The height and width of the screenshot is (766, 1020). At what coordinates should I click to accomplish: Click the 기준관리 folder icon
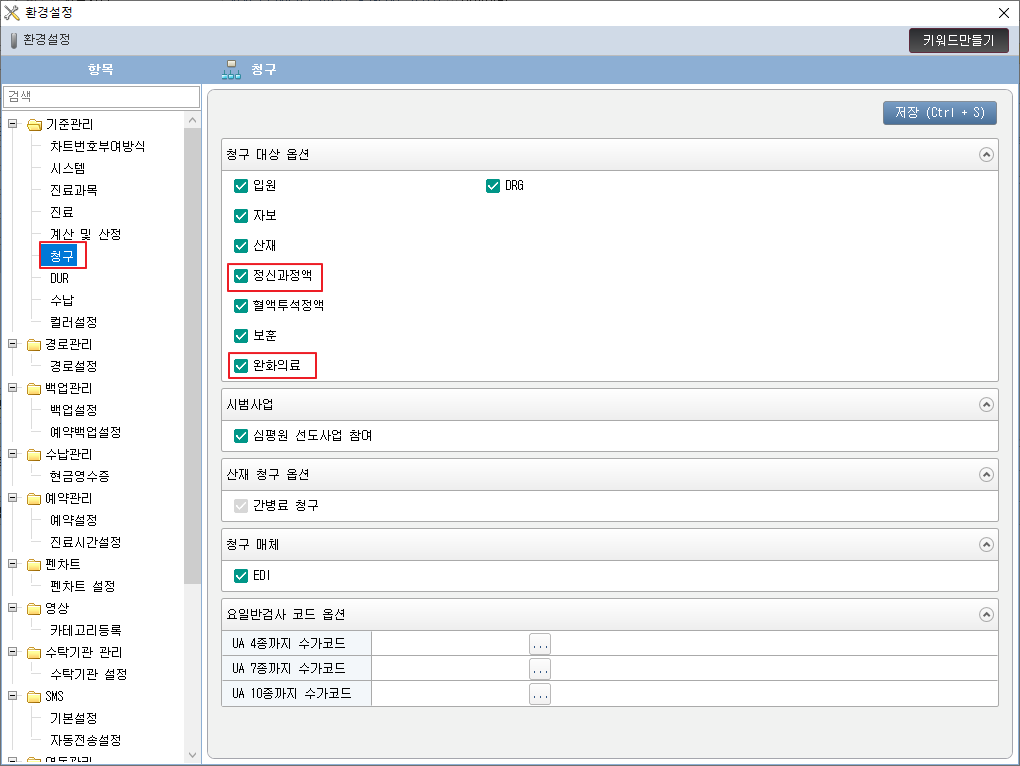tap(34, 125)
